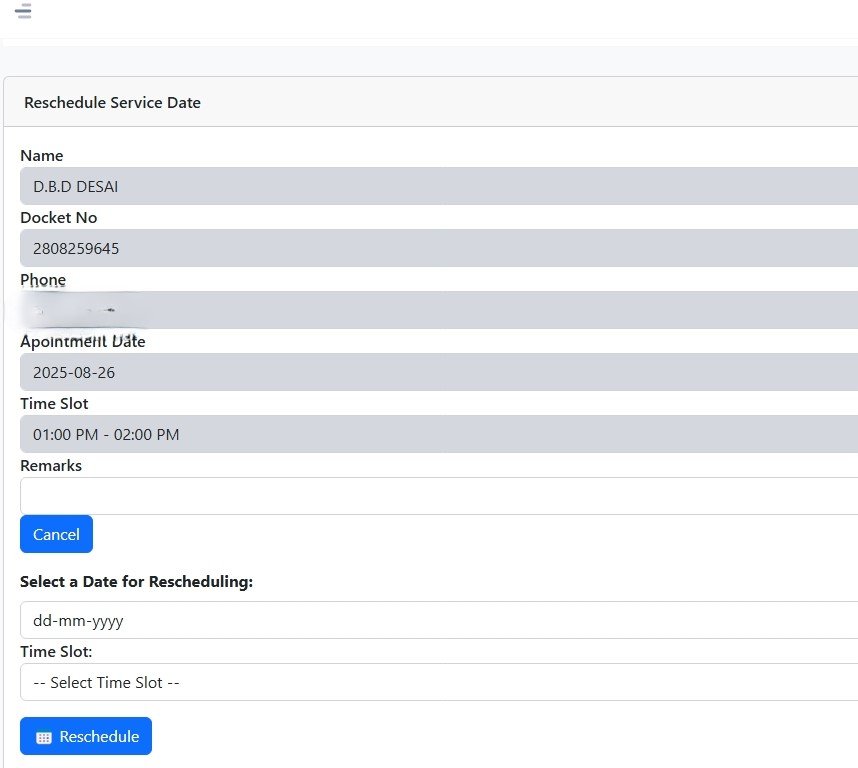The height and width of the screenshot is (768, 858).
Task: Select the Docket No field 2808259645
Action: point(438,248)
